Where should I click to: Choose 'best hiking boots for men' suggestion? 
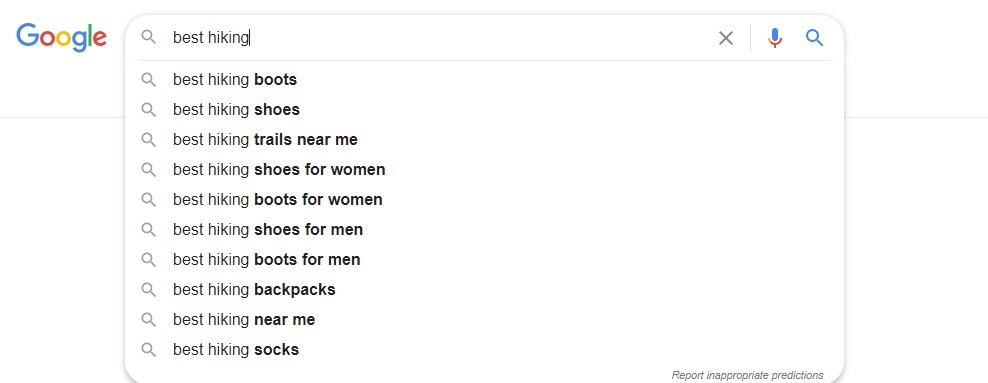coord(484,260)
